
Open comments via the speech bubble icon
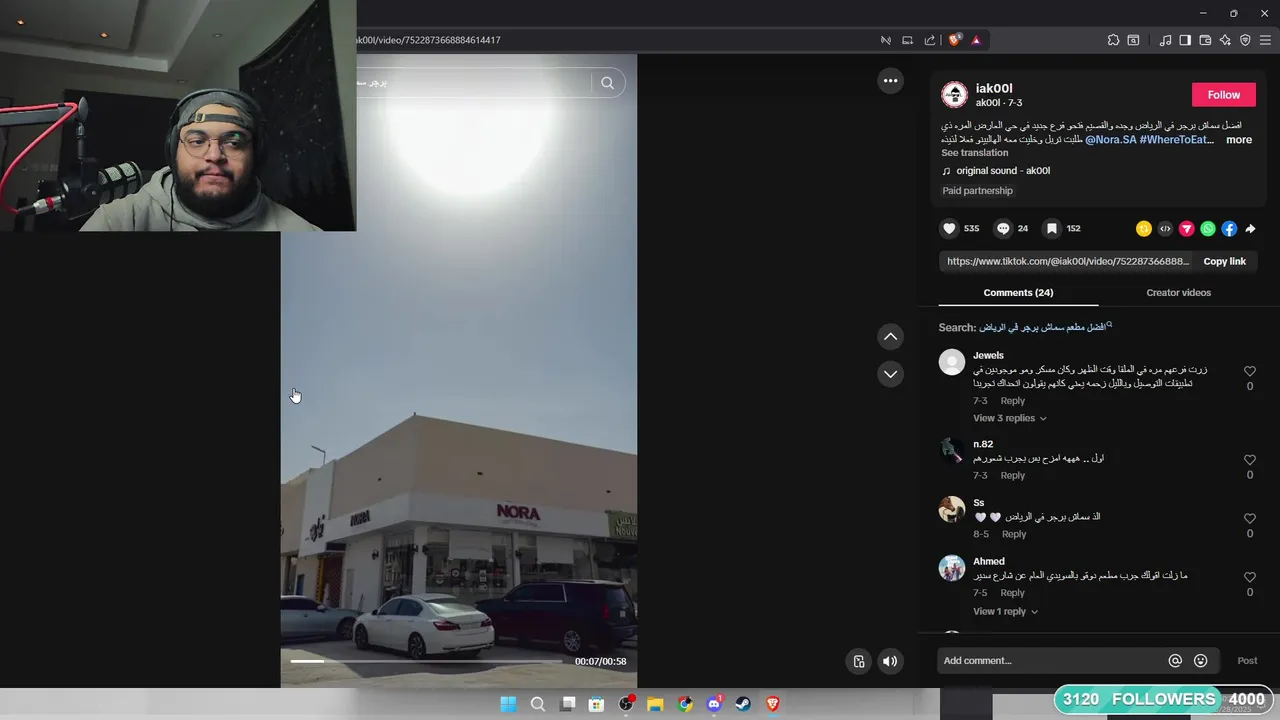click(x=1003, y=229)
